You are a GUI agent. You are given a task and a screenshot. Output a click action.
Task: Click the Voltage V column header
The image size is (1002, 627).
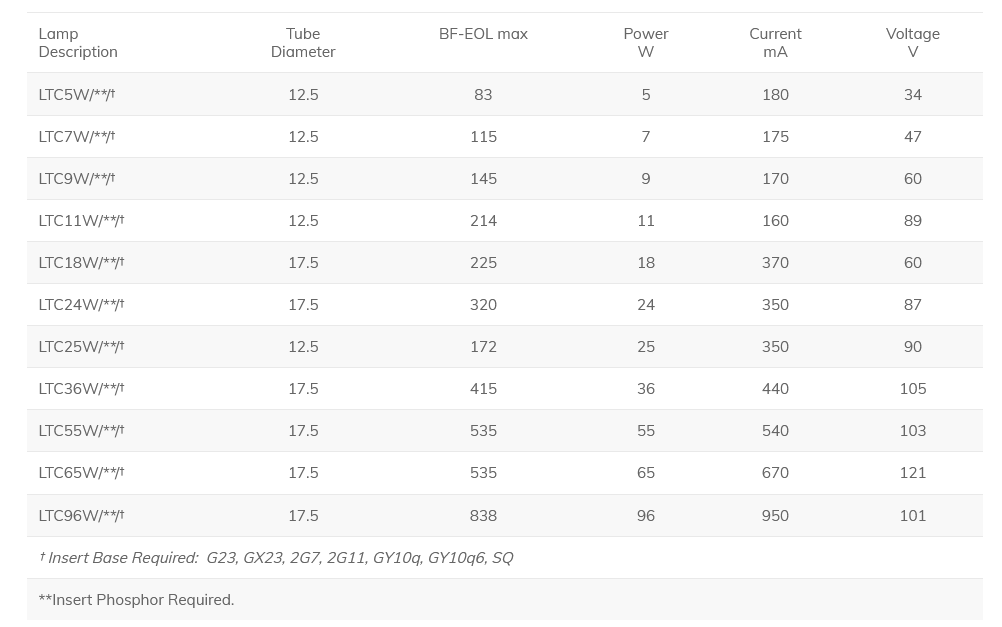point(912,43)
